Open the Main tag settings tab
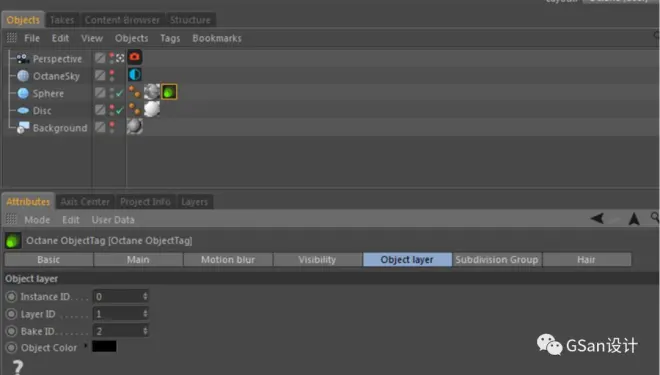 click(x=138, y=260)
